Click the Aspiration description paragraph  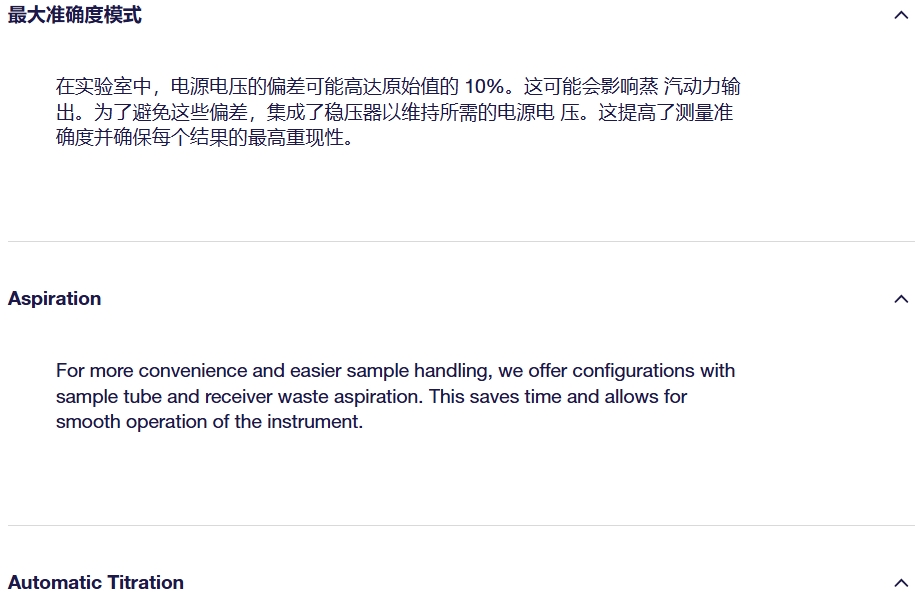pyautogui.click(x=395, y=396)
